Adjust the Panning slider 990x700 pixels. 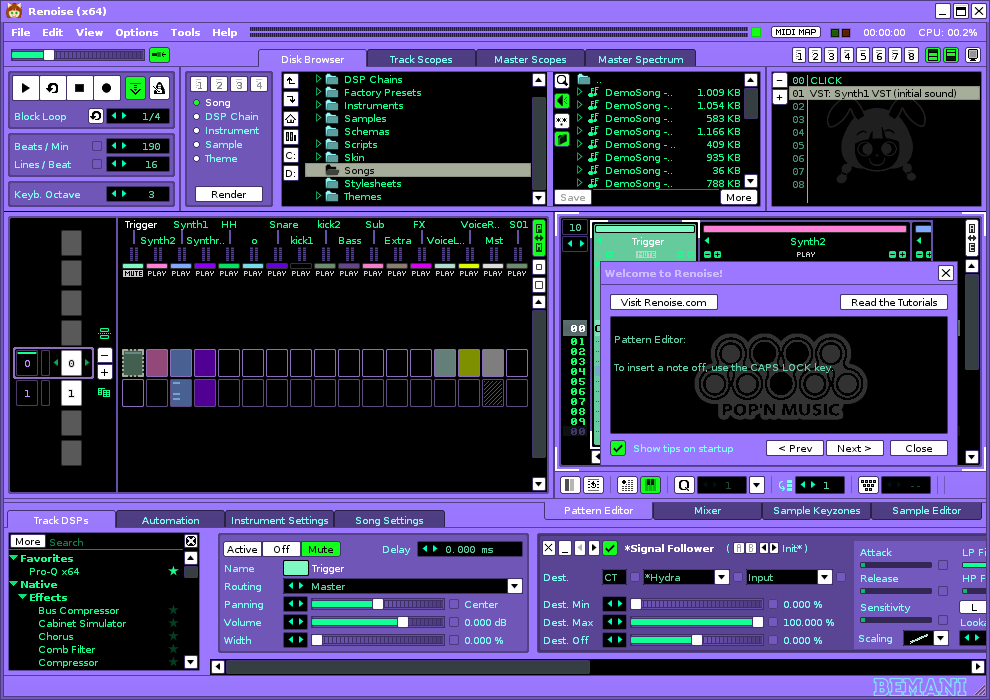pyautogui.click(x=378, y=604)
